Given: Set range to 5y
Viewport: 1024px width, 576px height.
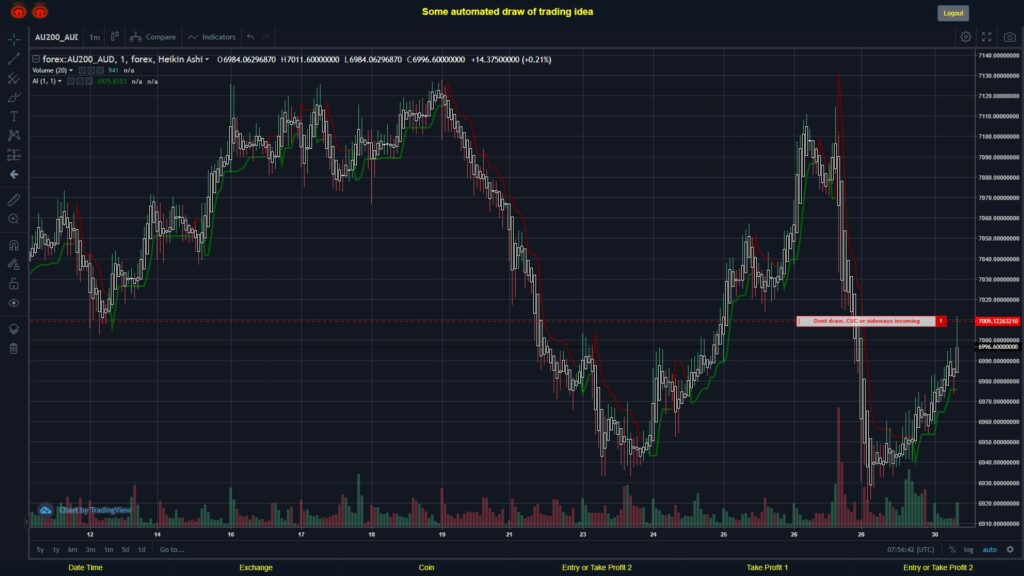Looking at the screenshot, I should click(40, 550).
